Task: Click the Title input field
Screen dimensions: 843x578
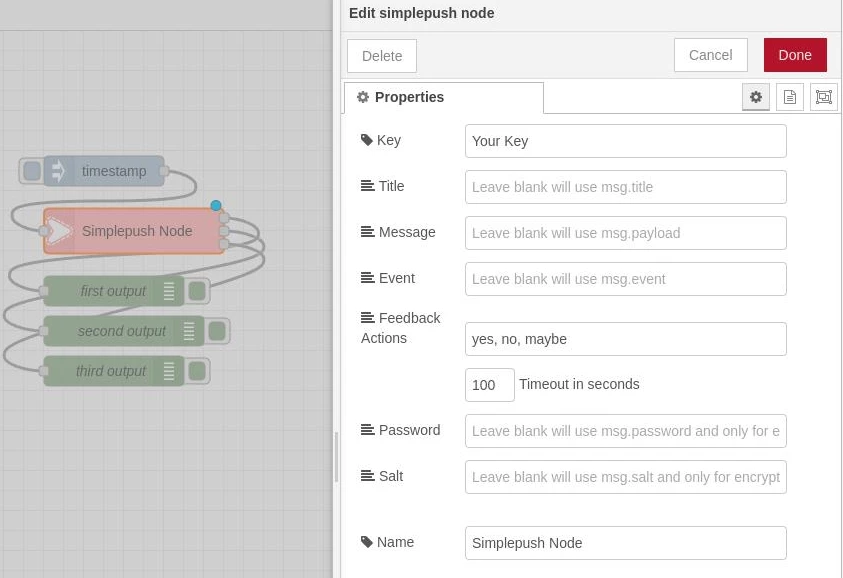Action: [625, 187]
